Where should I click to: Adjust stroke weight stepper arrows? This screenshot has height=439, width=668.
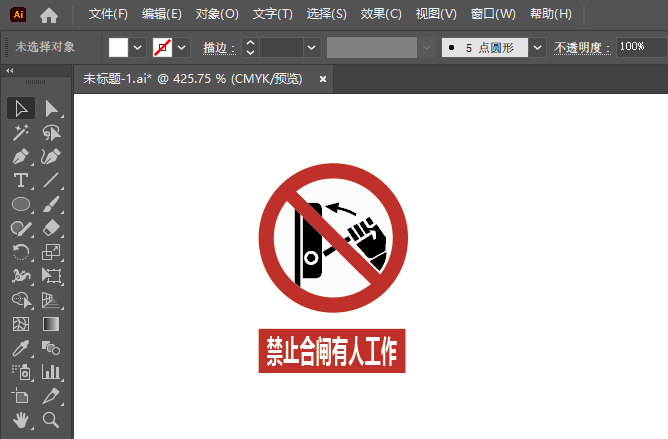(x=250, y=47)
